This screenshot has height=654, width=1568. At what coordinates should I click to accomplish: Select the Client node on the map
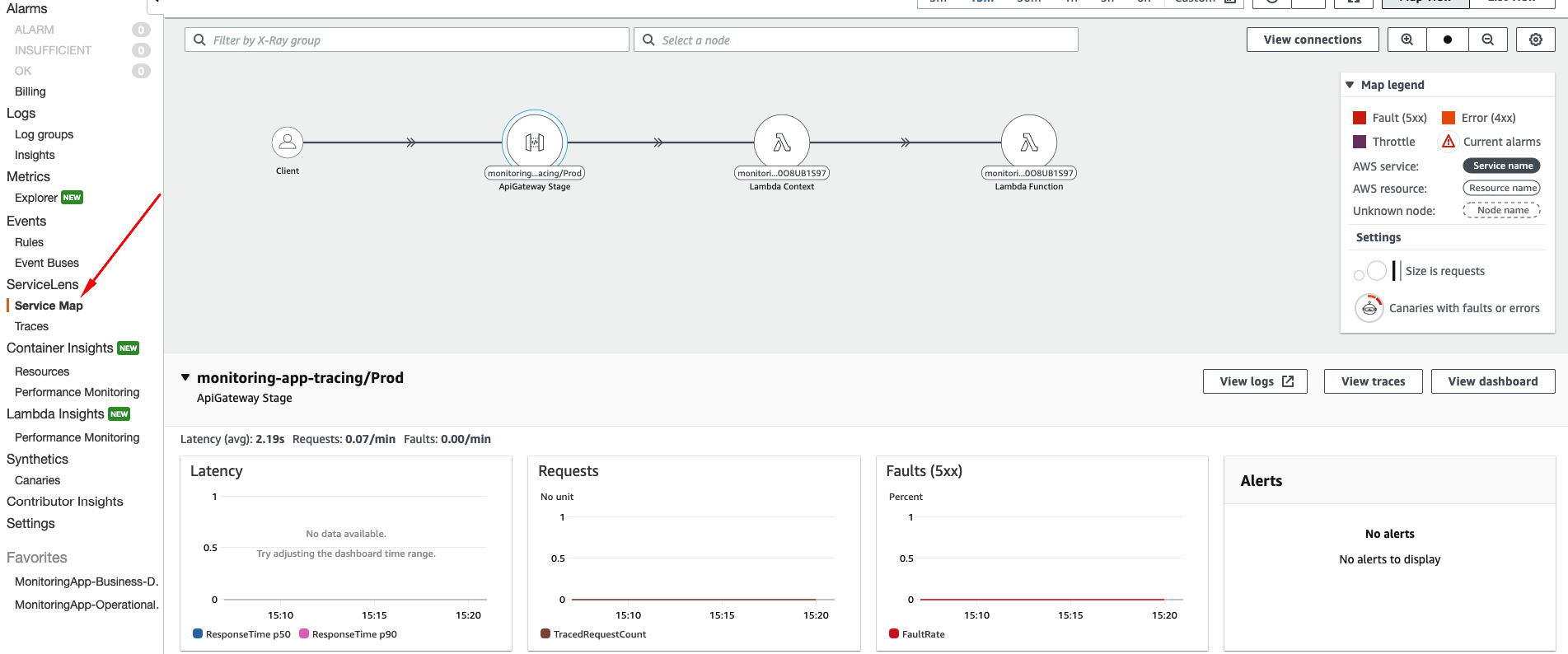click(288, 142)
